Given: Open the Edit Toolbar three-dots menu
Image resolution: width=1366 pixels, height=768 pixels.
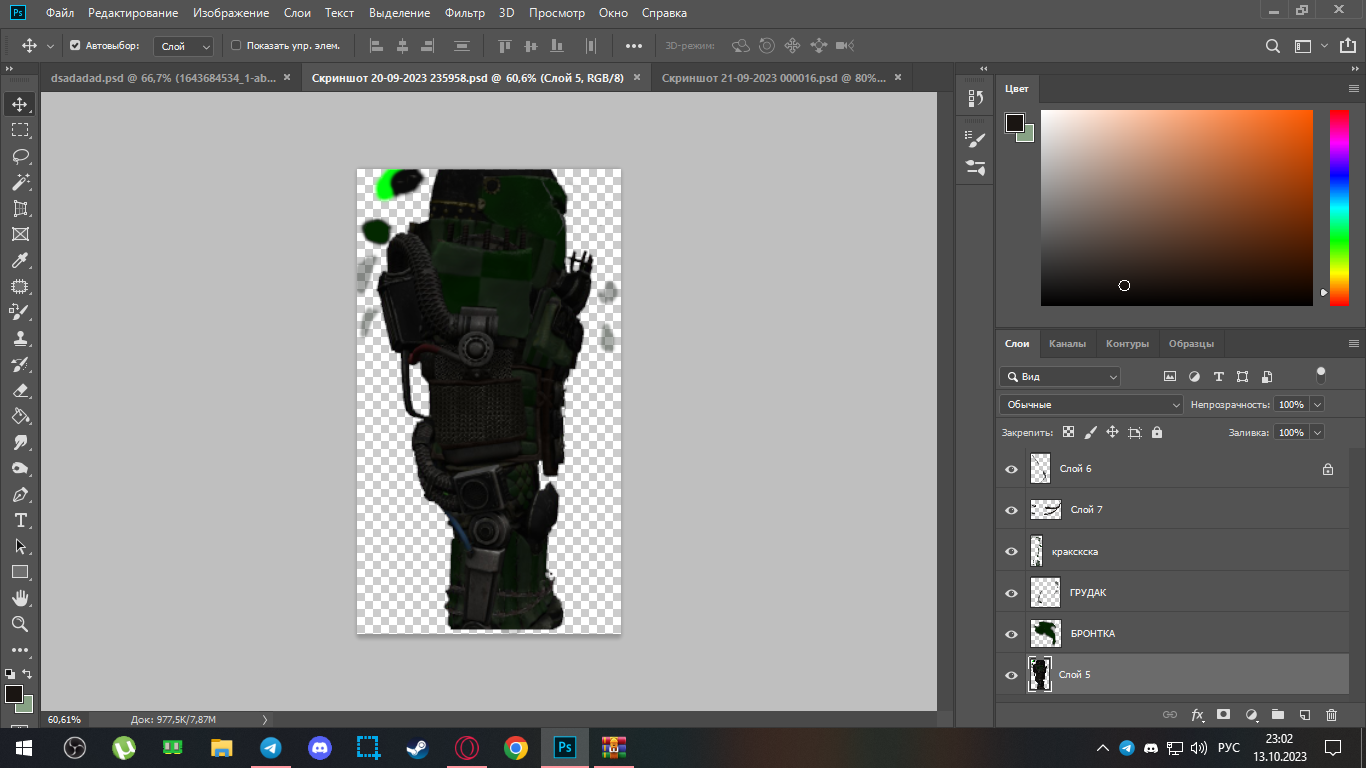Looking at the screenshot, I should 20,650.
